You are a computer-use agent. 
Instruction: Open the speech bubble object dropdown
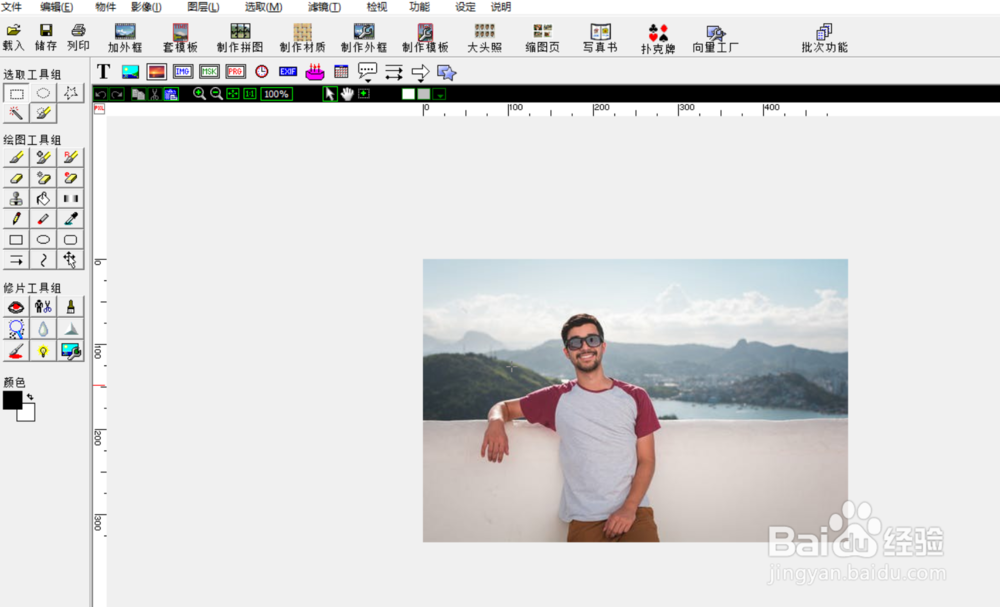click(367, 72)
